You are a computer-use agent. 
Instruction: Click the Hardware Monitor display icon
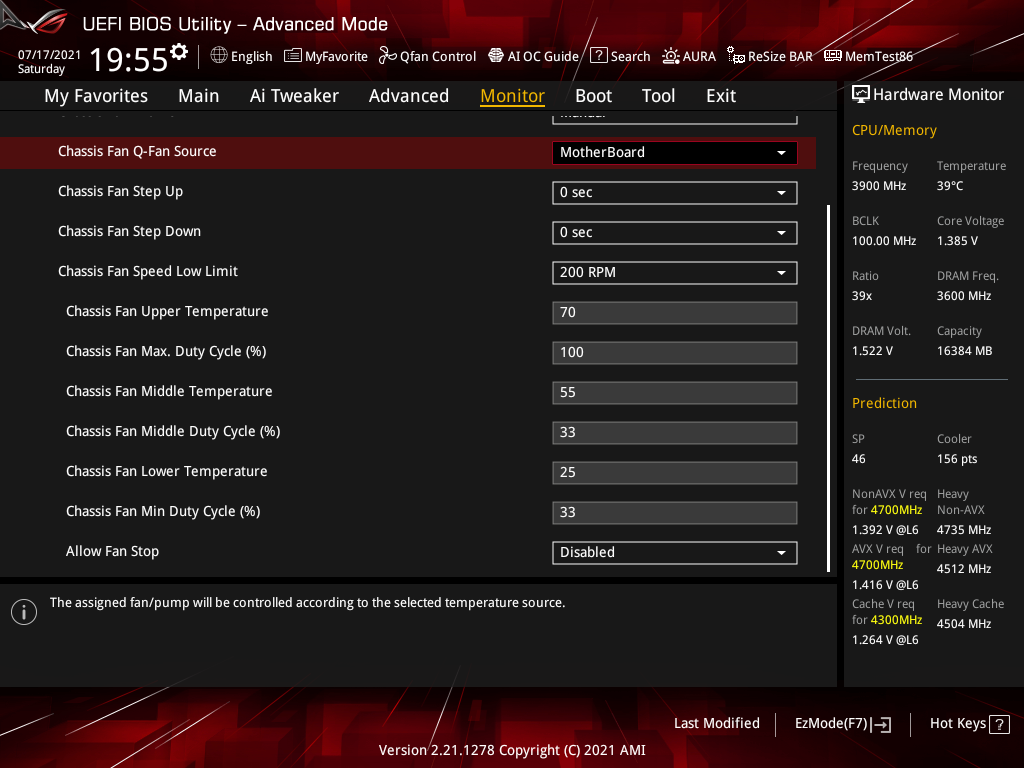tap(861, 95)
